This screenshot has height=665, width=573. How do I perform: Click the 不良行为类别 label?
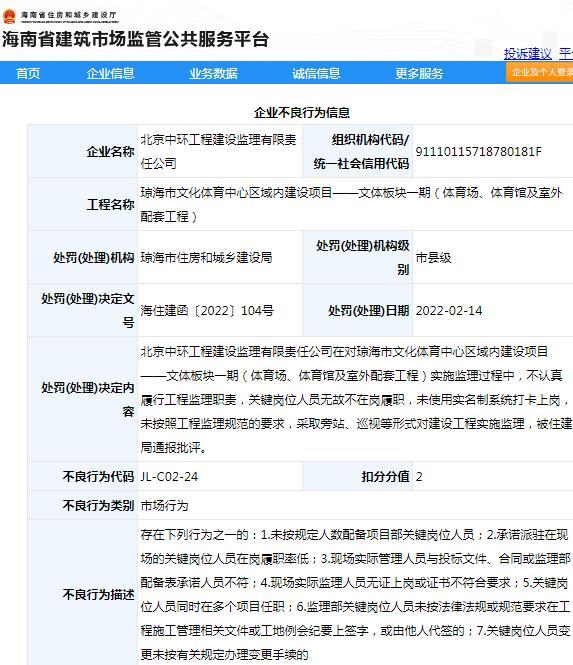click(x=98, y=506)
